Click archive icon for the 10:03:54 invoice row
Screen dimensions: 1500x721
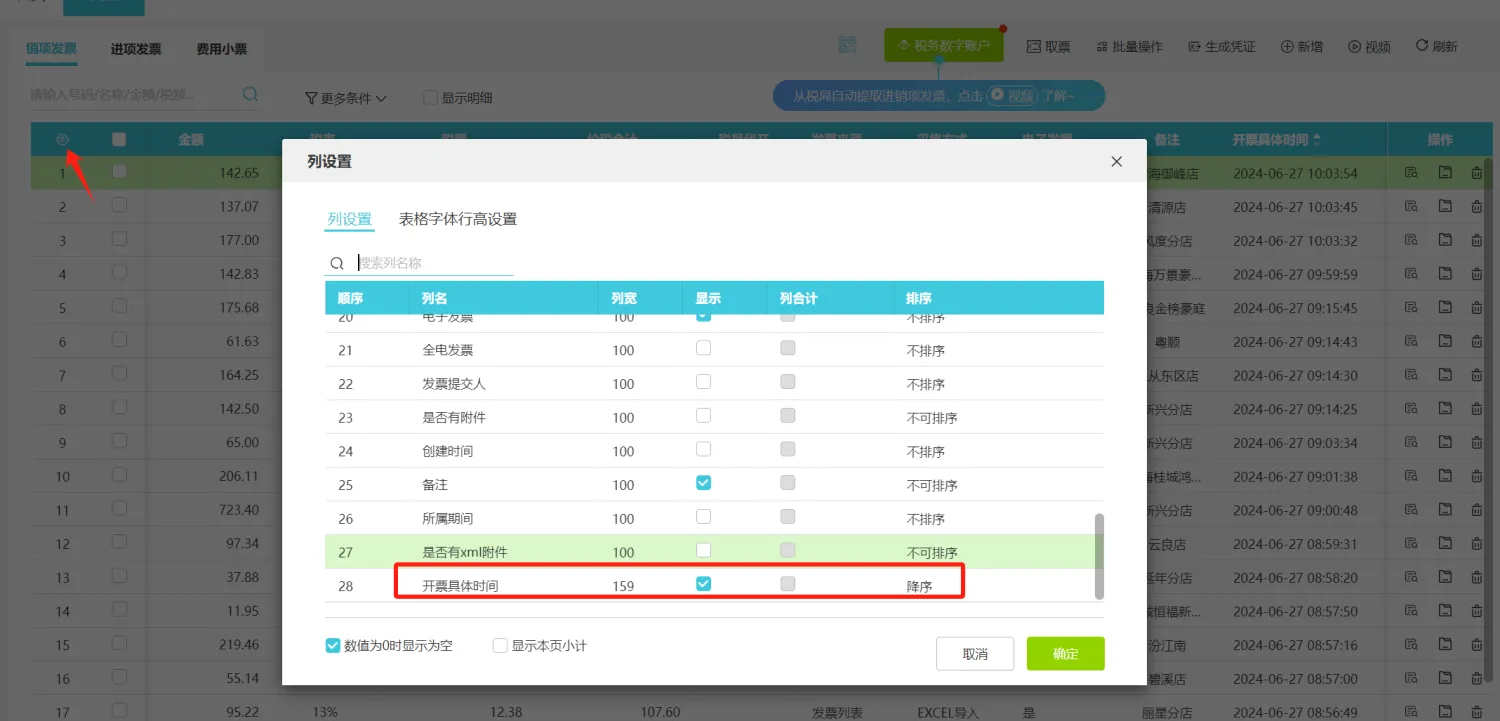[1445, 173]
